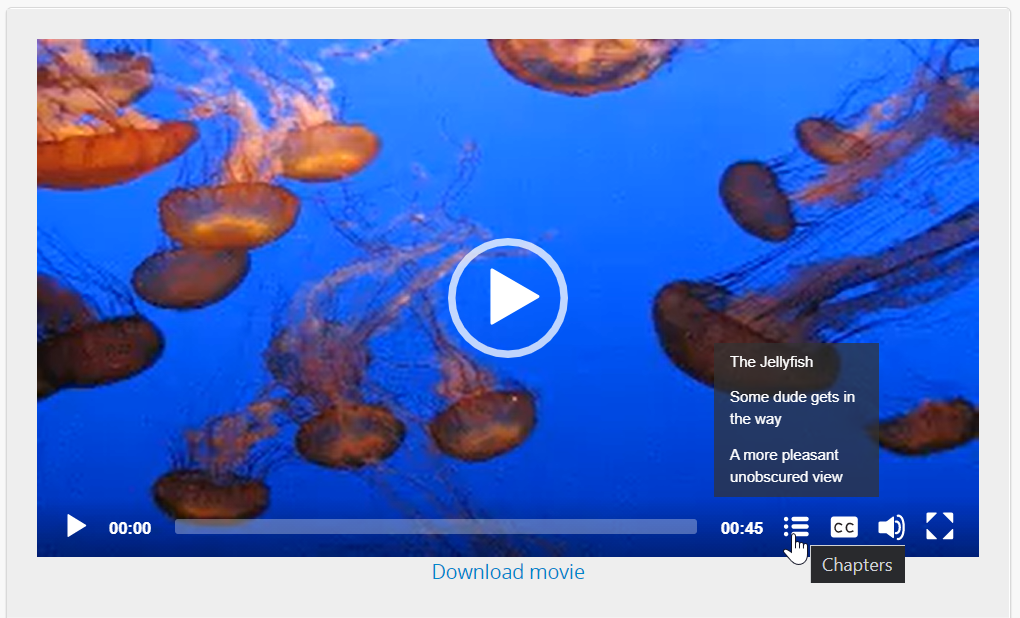Open the Chapters list icon
Screen dimensions: 1020x618
(x=796, y=527)
